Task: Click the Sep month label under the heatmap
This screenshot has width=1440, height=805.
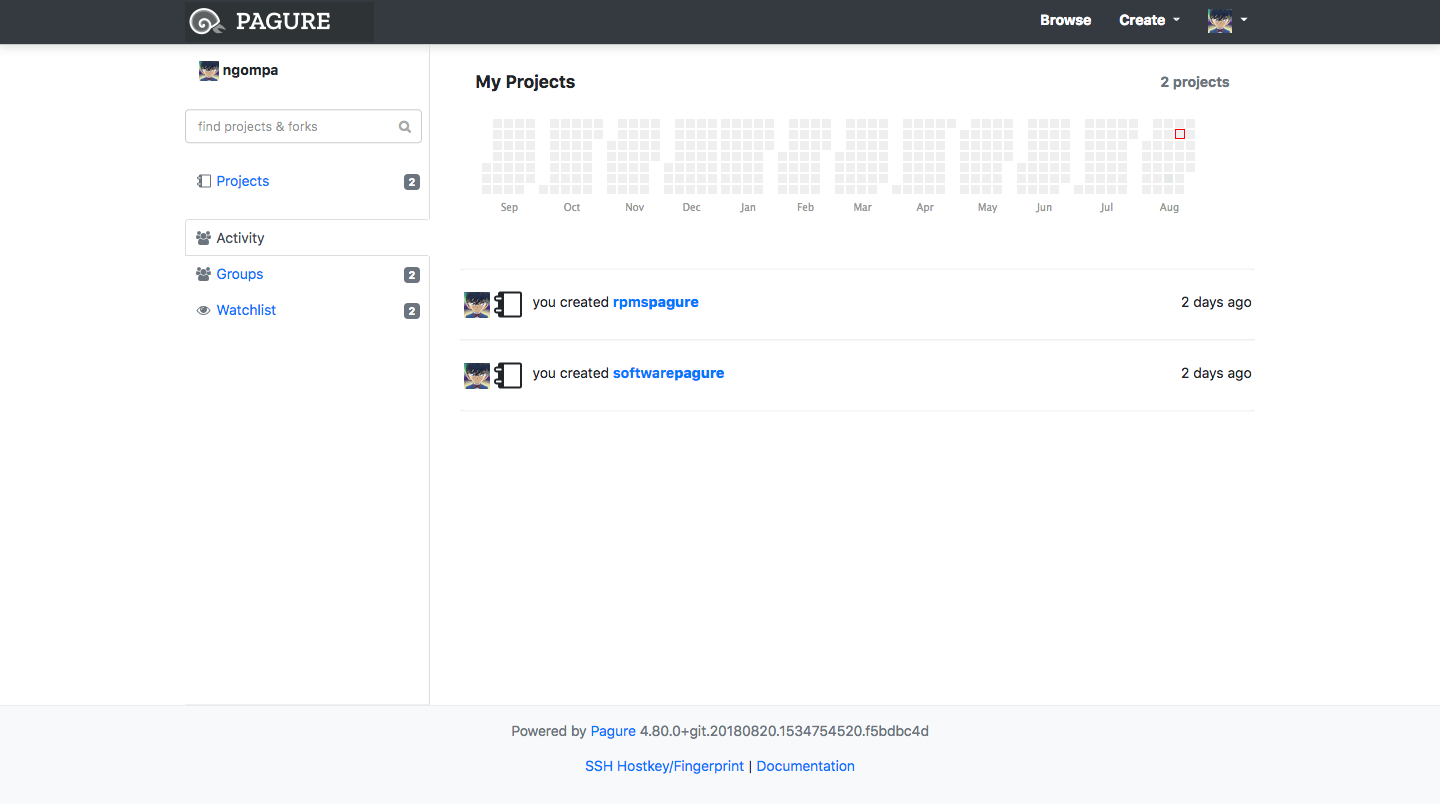Action: (509, 208)
